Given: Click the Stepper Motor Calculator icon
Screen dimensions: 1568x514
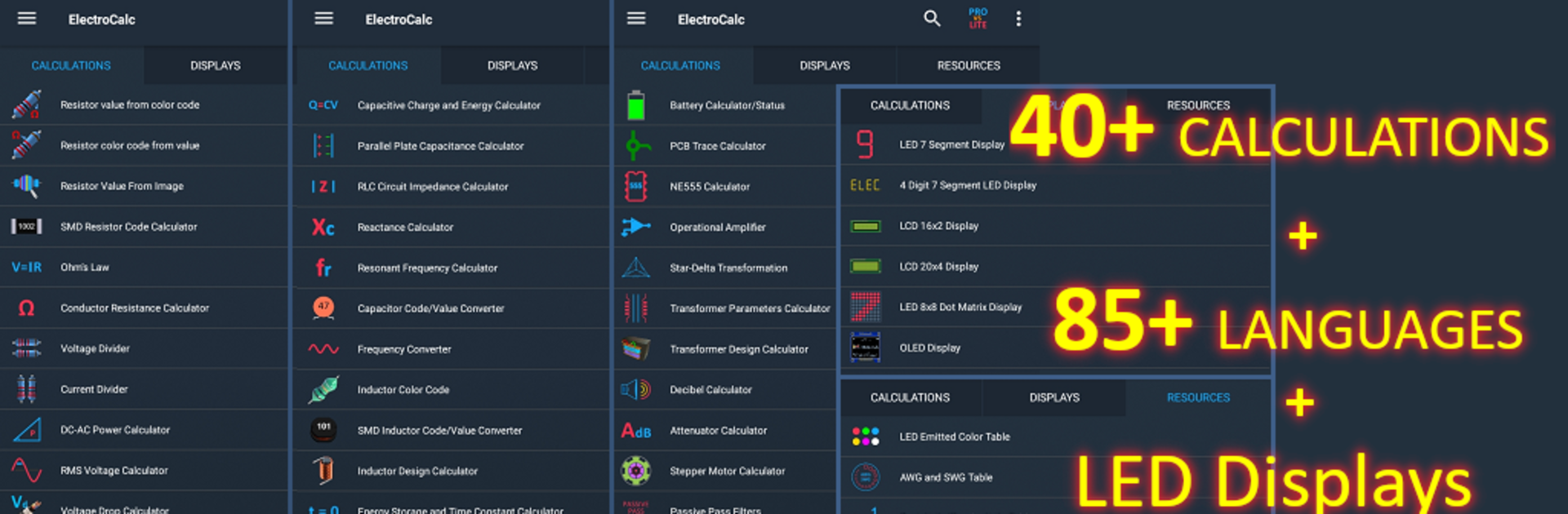Looking at the screenshot, I should point(636,471).
